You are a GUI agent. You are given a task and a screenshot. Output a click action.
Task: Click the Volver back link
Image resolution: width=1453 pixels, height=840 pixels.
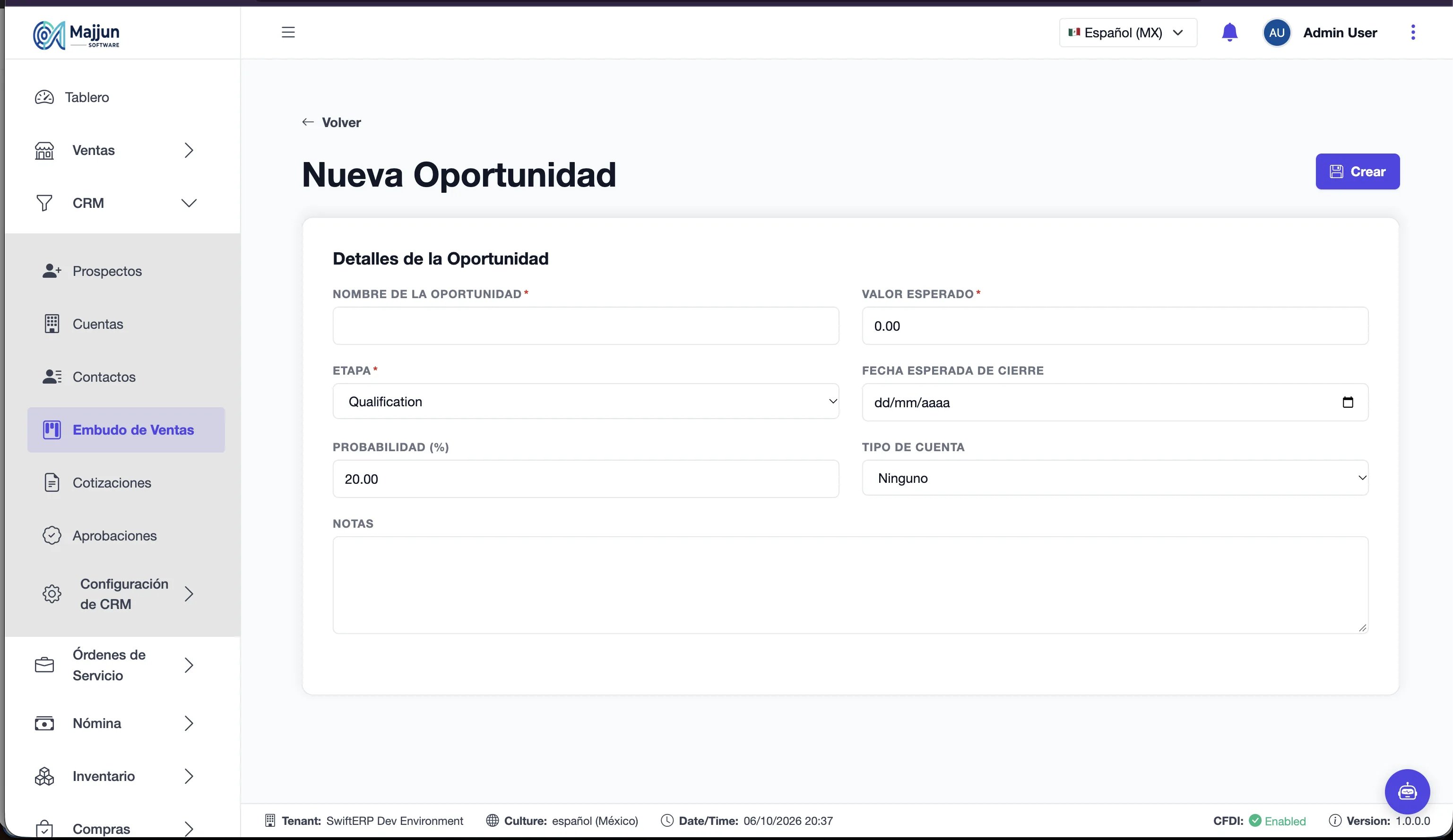pos(331,122)
